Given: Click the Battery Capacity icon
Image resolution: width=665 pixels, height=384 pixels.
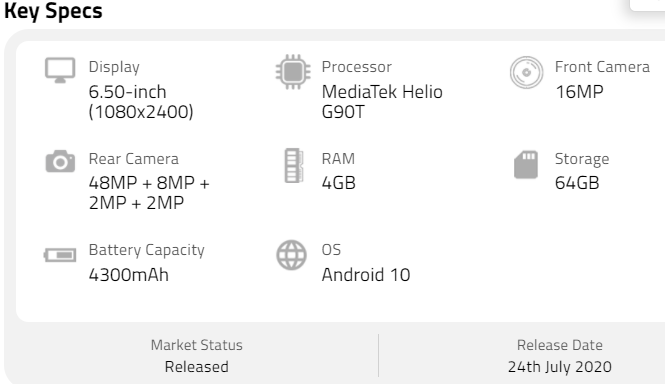Looking at the screenshot, I should coord(60,255).
